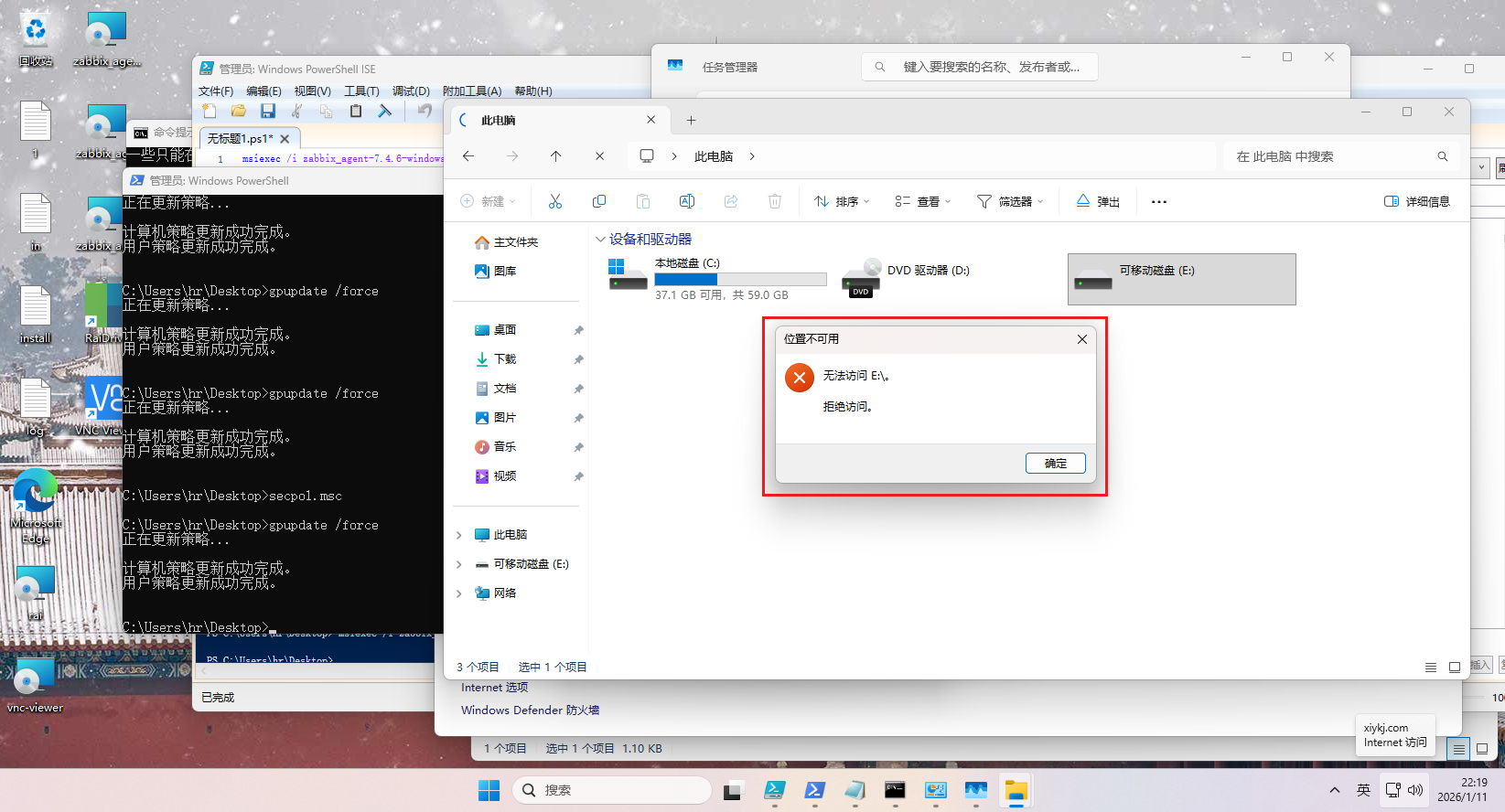Click the Share icon in Explorer toolbar
This screenshot has height=812, width=1505.
pyautogui.click(x=731, y=201)
